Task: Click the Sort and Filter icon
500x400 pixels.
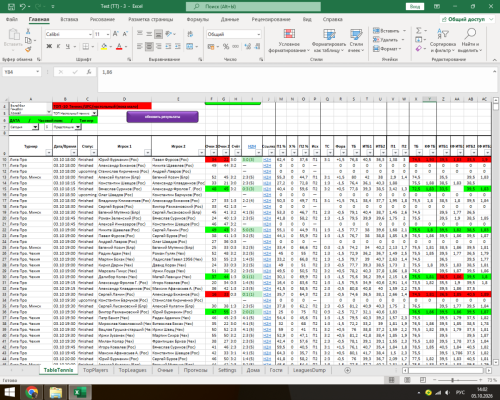Action: (443, 34)
